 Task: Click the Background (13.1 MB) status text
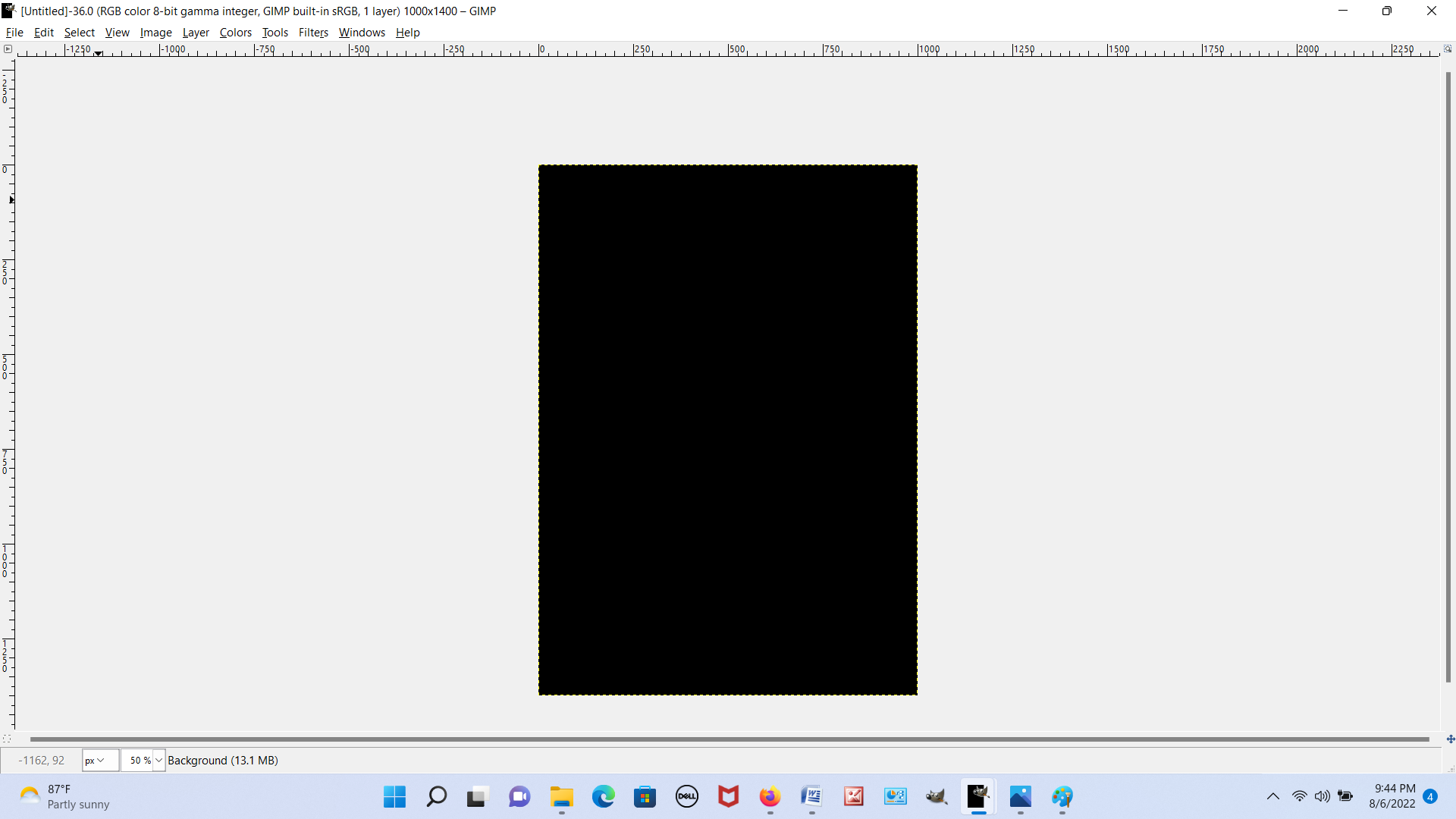click(223, 761)
